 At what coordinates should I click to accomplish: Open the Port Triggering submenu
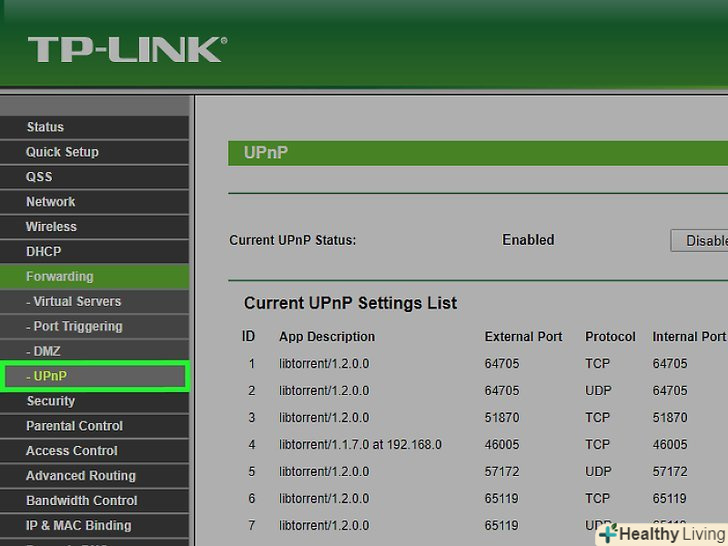(94, 326)
